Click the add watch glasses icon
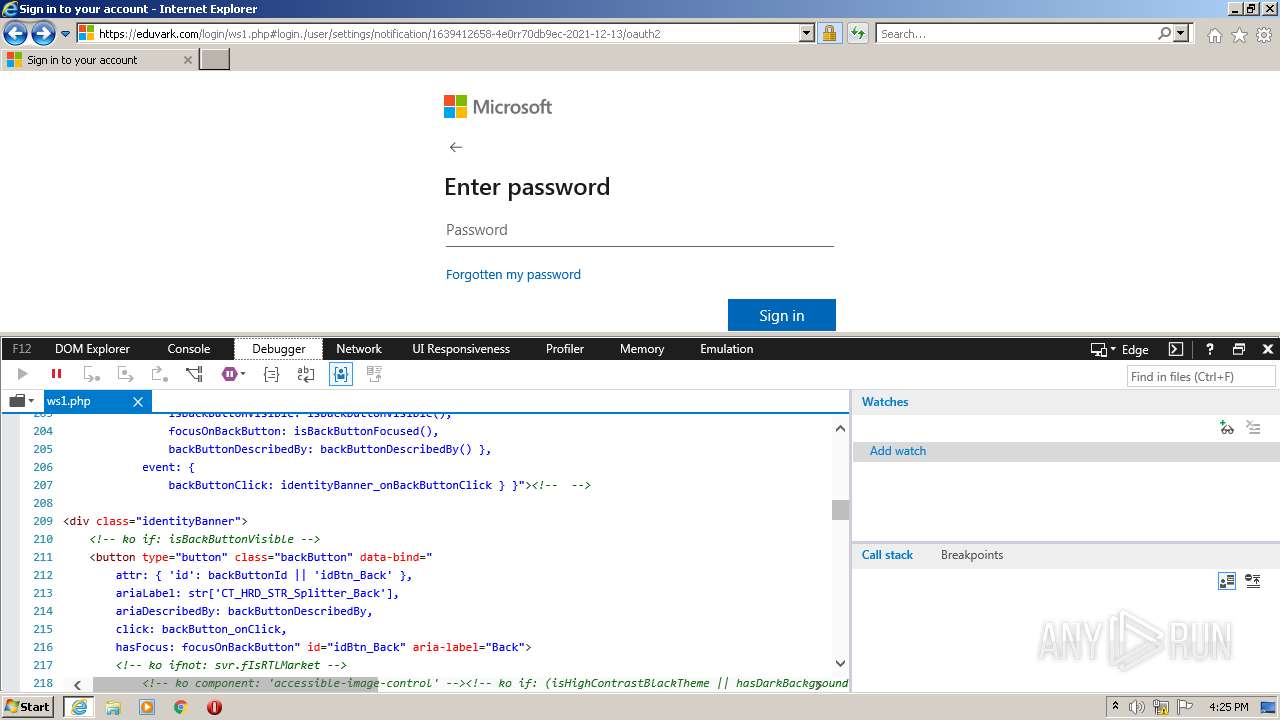This screenshot has width=1280, height=720. click(1227, 428)
